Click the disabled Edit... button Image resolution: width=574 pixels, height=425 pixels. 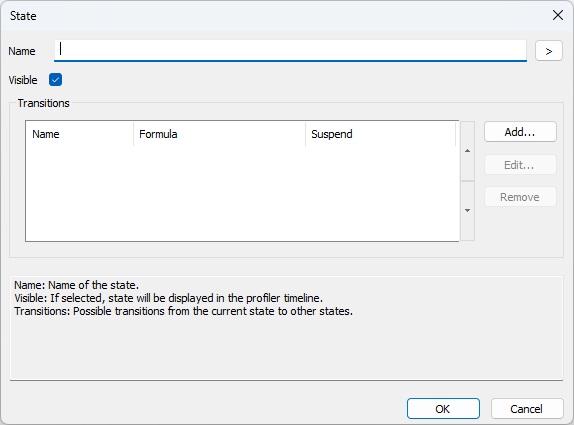pyautogui.click(x=520, y=165)
